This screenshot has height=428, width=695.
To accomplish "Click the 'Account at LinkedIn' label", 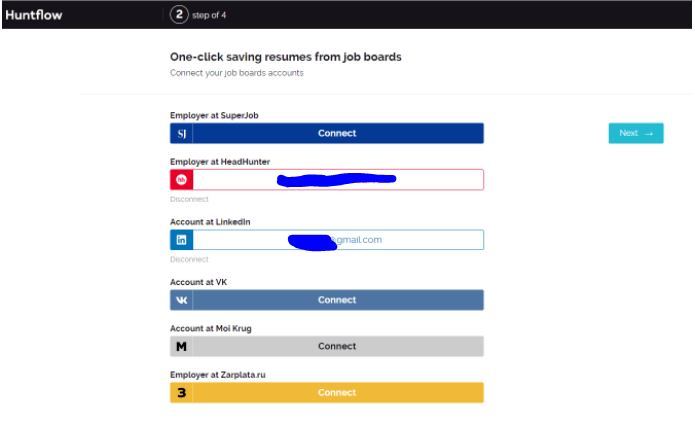I will pos(210,222).
